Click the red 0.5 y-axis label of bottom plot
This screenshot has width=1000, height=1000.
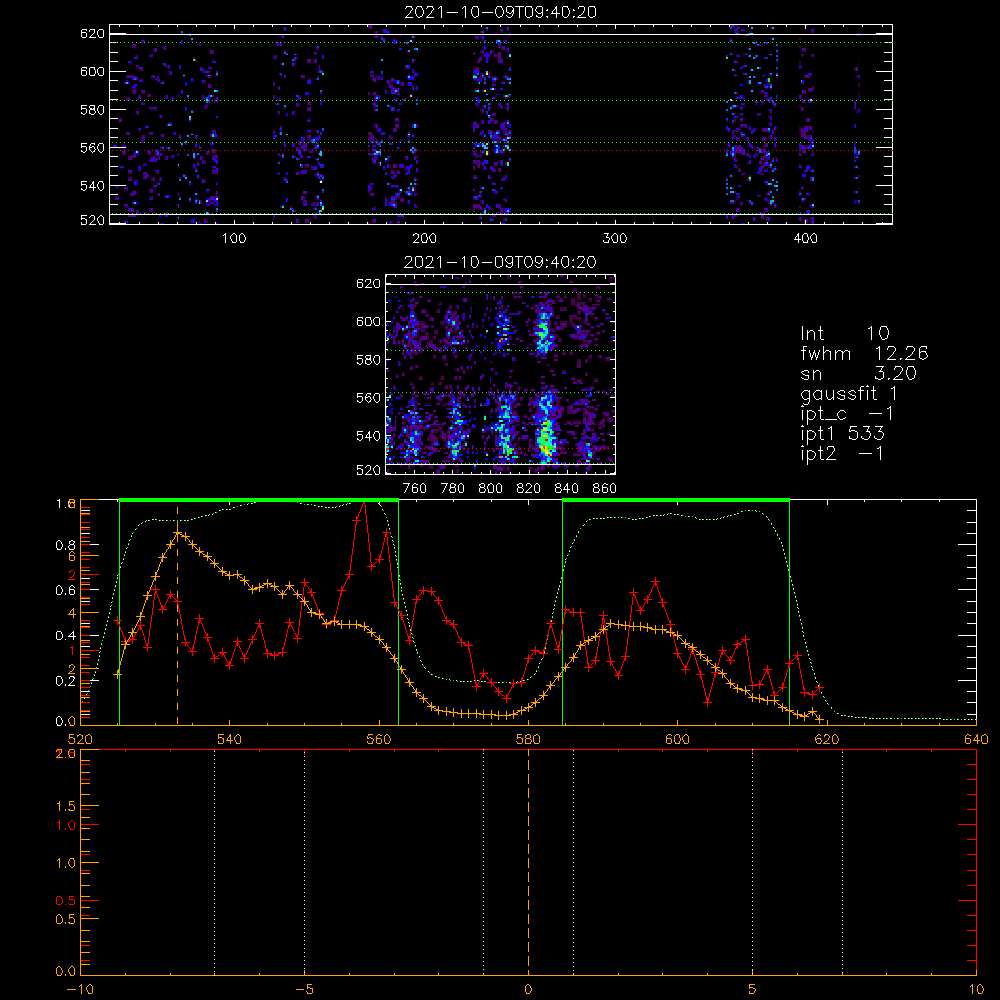tap(66, 901)
